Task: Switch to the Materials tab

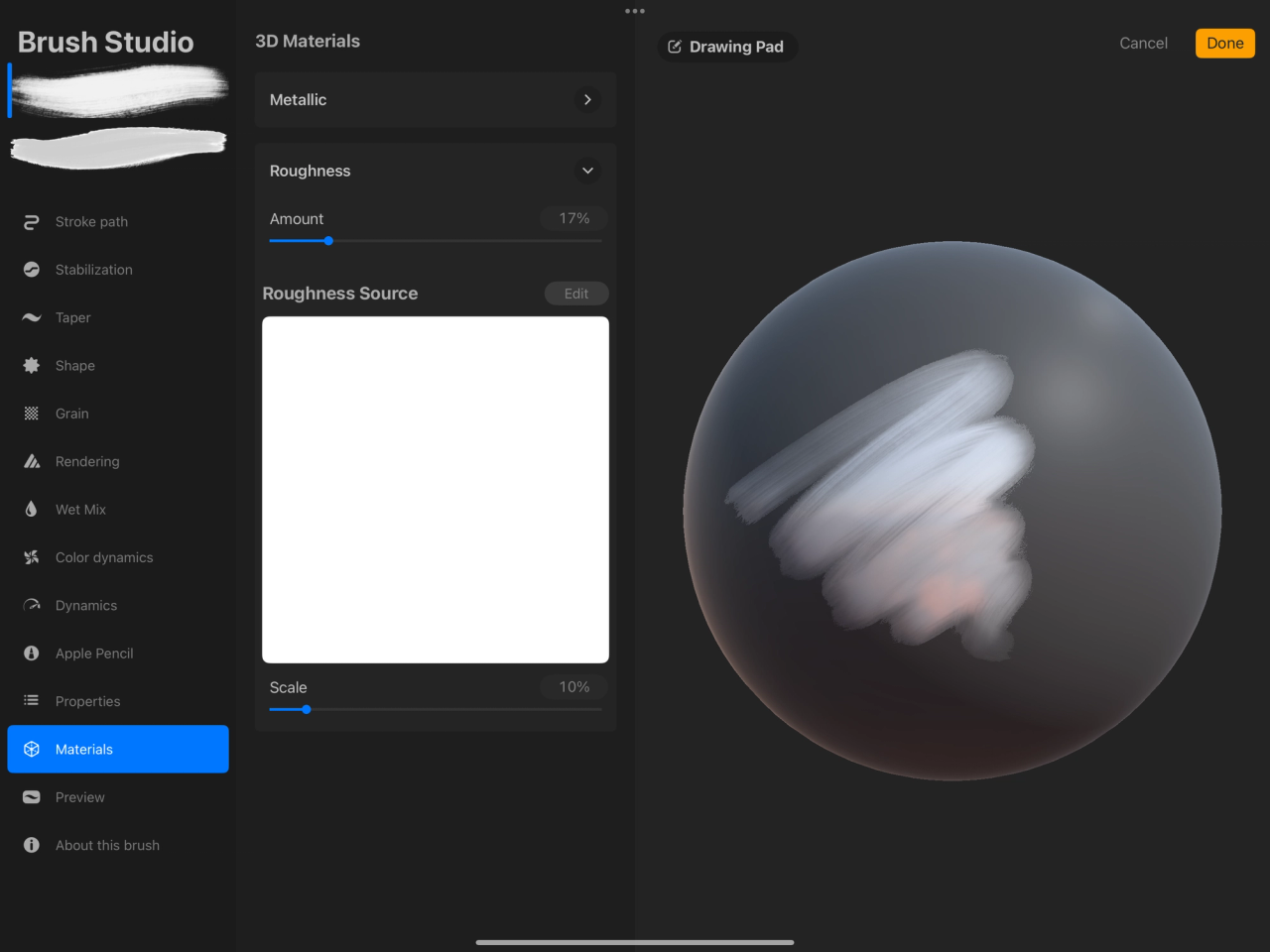Action: [x=84, y=749]
